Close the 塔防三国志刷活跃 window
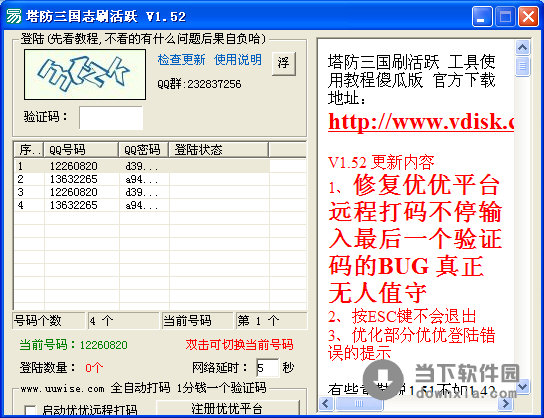The image size is (544, 418). tap(528, 16)
